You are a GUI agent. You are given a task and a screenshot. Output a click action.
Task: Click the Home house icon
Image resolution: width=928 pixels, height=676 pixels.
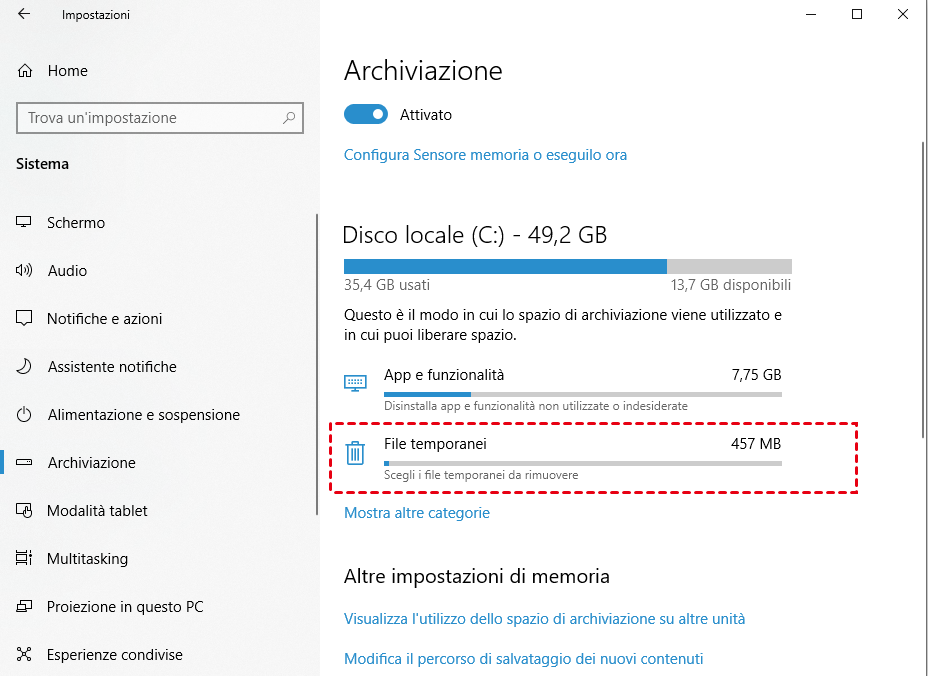[x=25, y=71]
